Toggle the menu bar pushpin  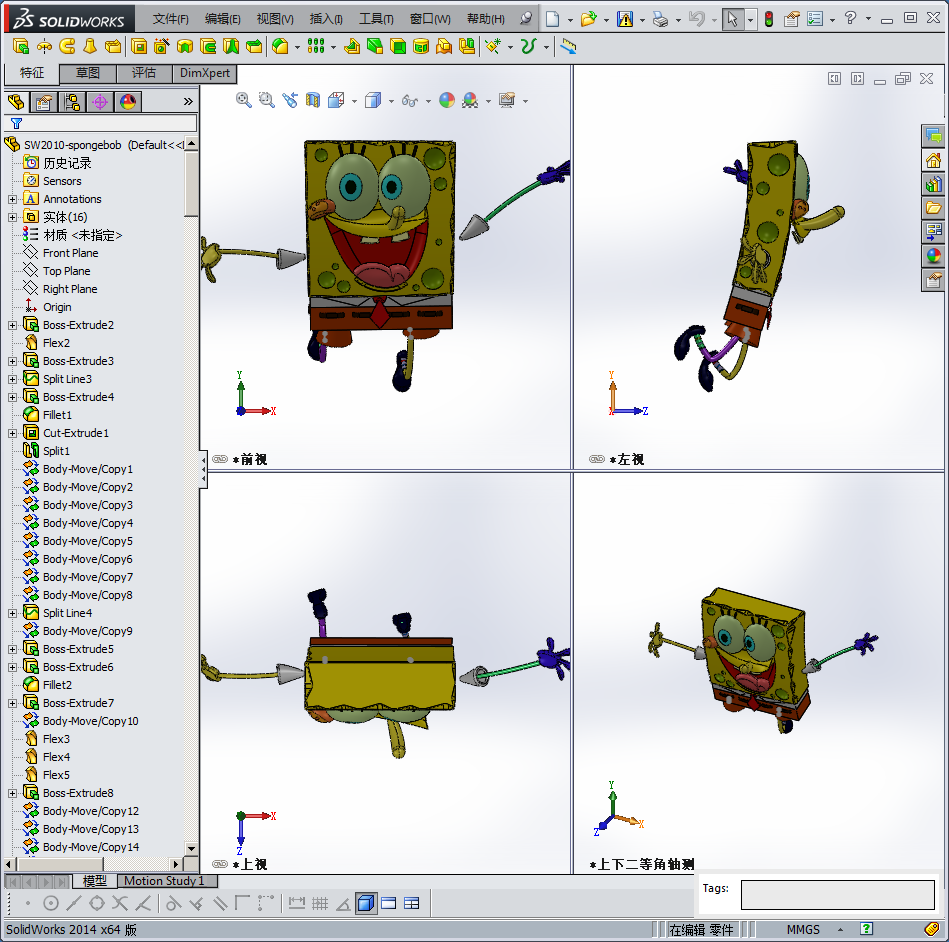point(527,18)
